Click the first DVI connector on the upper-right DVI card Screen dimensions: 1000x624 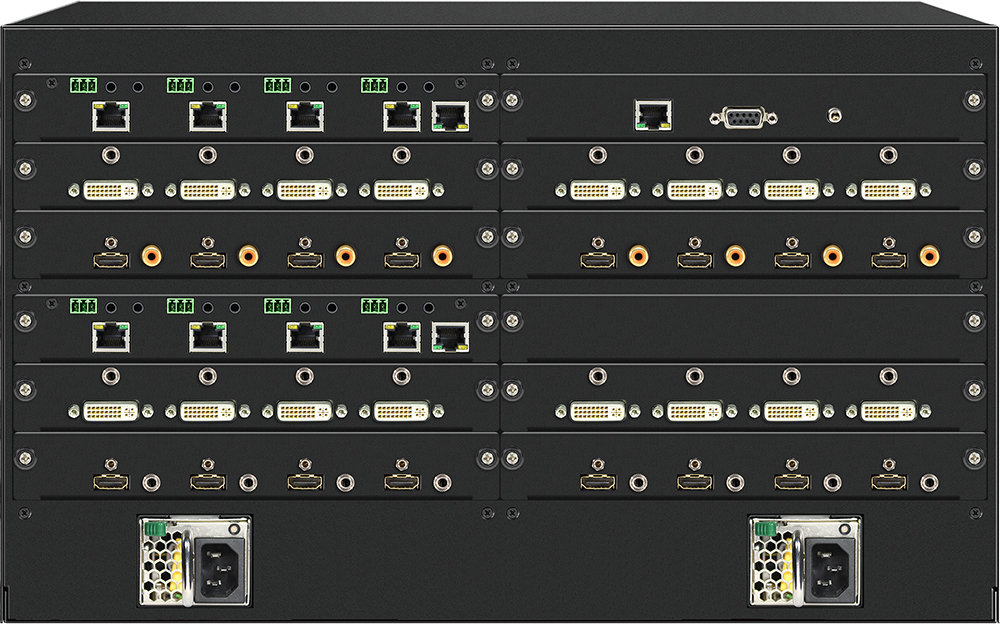pos(598,190)
